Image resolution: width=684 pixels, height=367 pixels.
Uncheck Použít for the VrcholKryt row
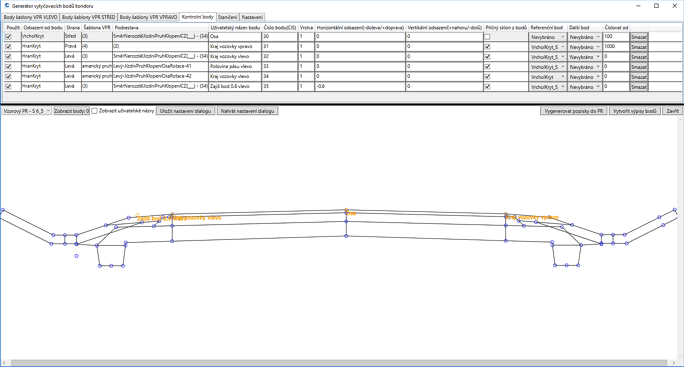coord(8,37)
